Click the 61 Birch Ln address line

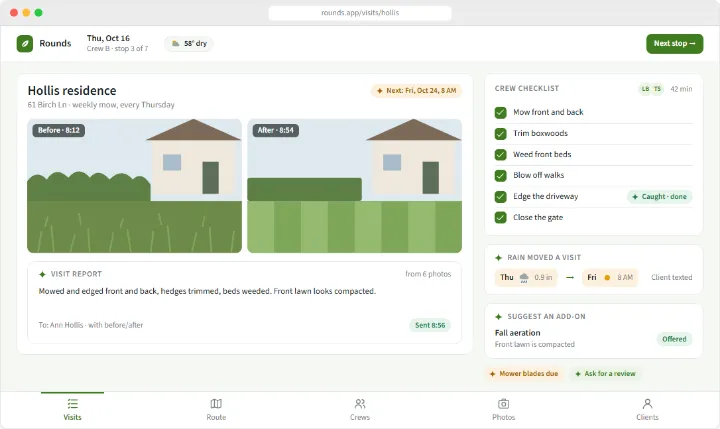[101, 105]
